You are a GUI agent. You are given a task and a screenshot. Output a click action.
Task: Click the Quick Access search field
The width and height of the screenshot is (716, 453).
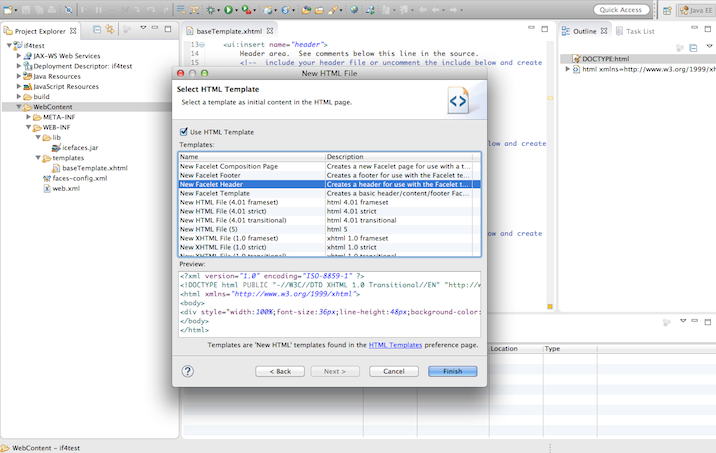pyautogui.click(x=621, y=10)
